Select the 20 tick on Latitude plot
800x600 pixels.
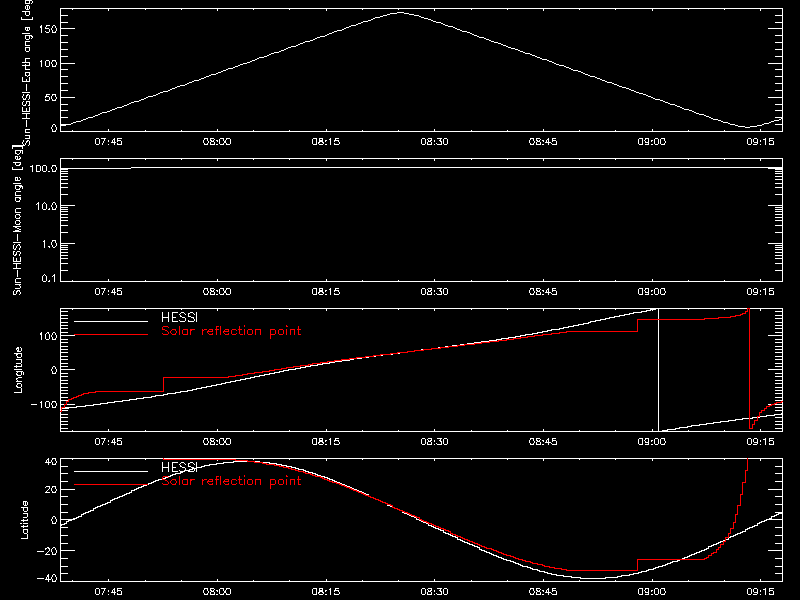point(51,490)
